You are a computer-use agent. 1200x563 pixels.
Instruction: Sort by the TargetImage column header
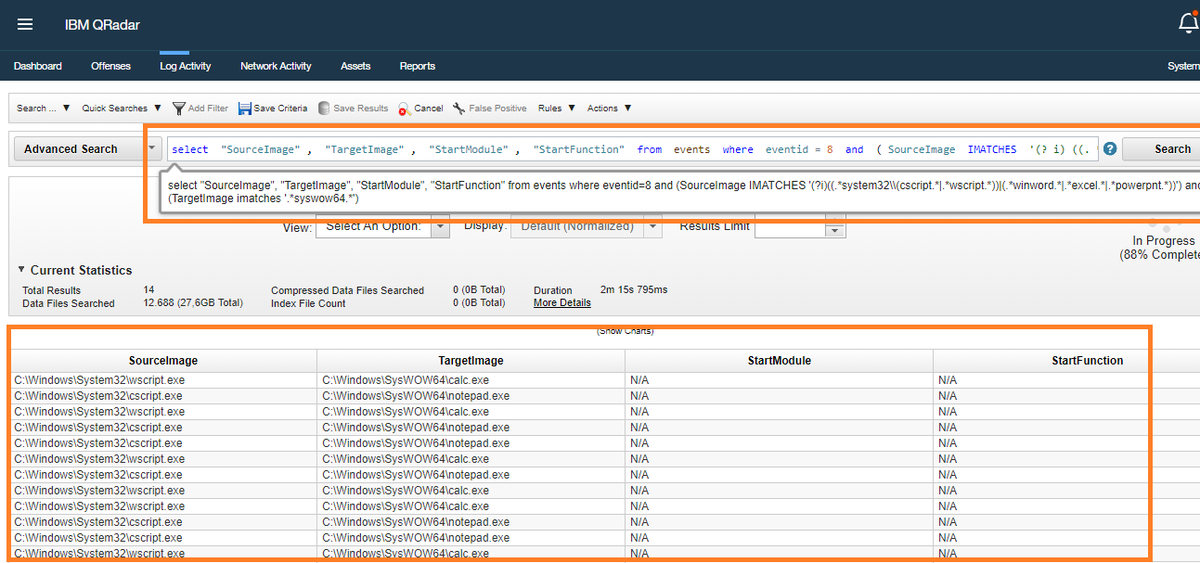pos(471,360)
